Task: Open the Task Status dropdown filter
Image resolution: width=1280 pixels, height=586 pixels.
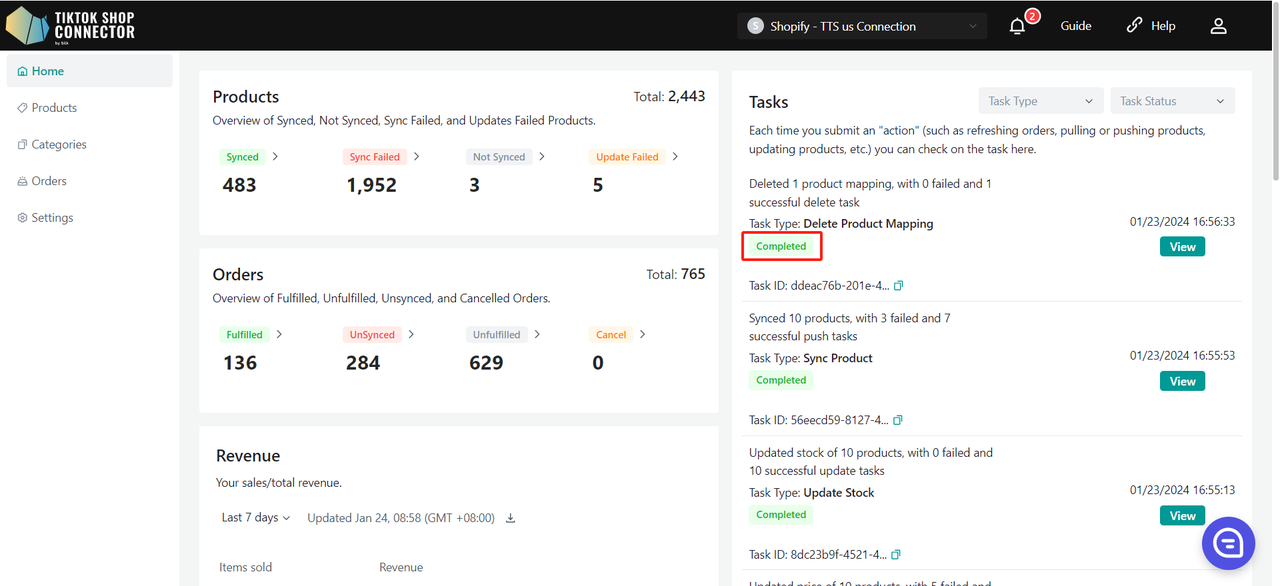Action: (x=1172, y=101)
